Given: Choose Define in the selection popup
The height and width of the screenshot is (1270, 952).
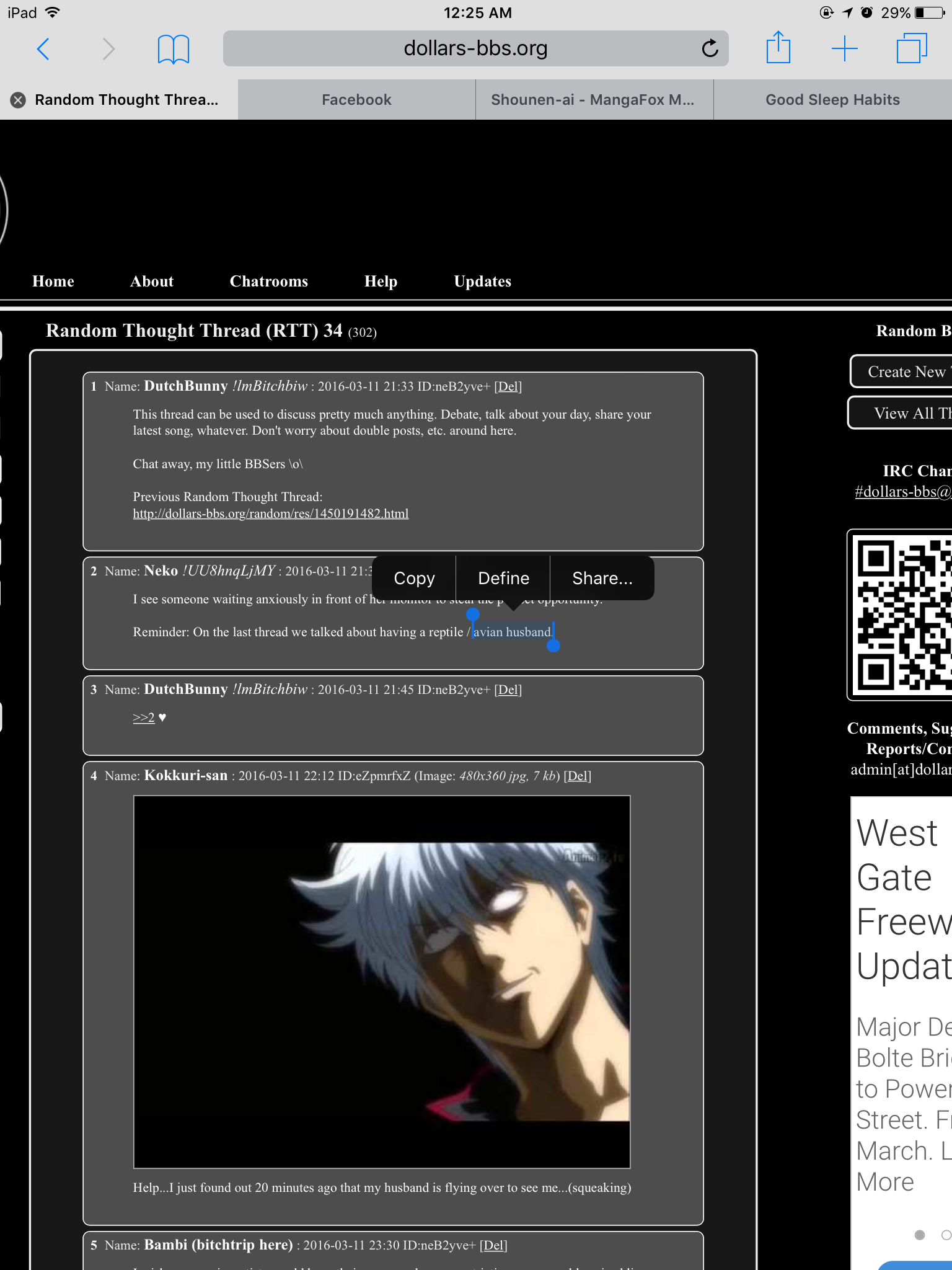Looking at the screenshot, I should coord(503,578).
